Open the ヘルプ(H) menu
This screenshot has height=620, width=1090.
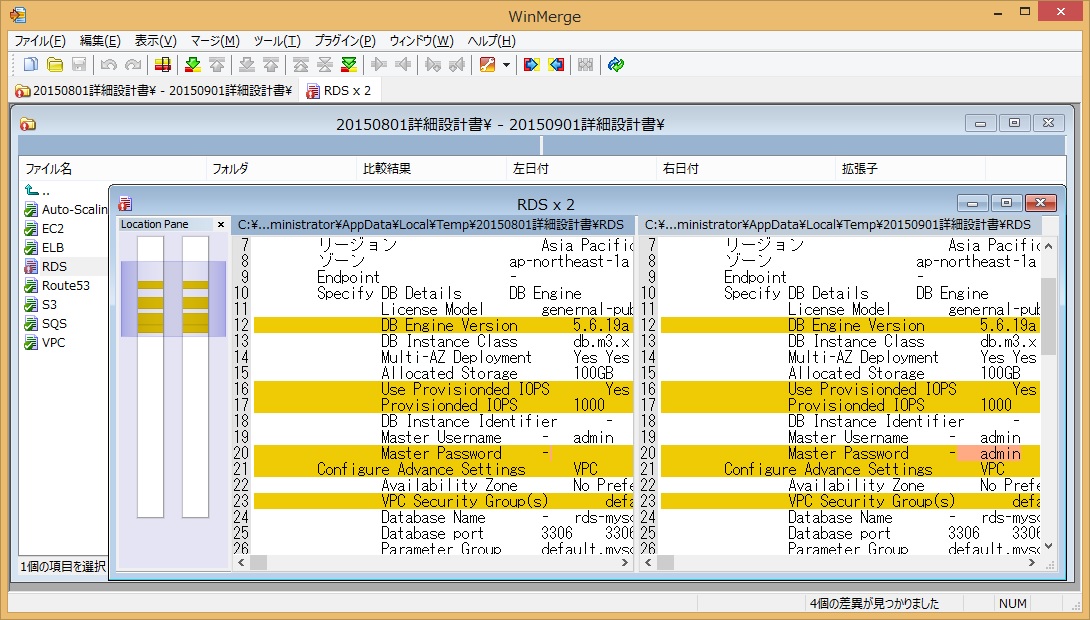click(491, 41)
